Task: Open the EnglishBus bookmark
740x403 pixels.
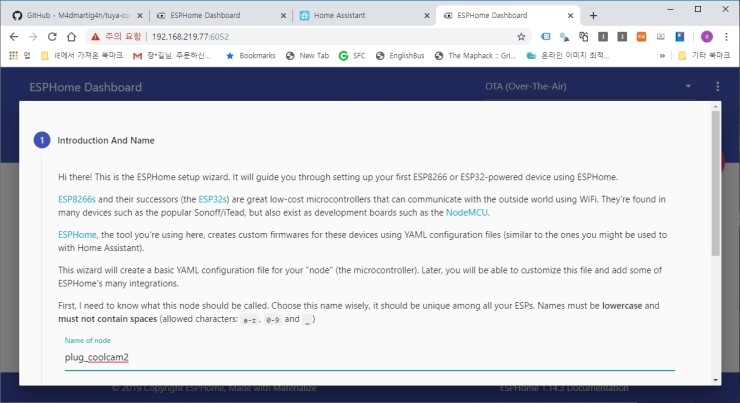Action: 400,56
